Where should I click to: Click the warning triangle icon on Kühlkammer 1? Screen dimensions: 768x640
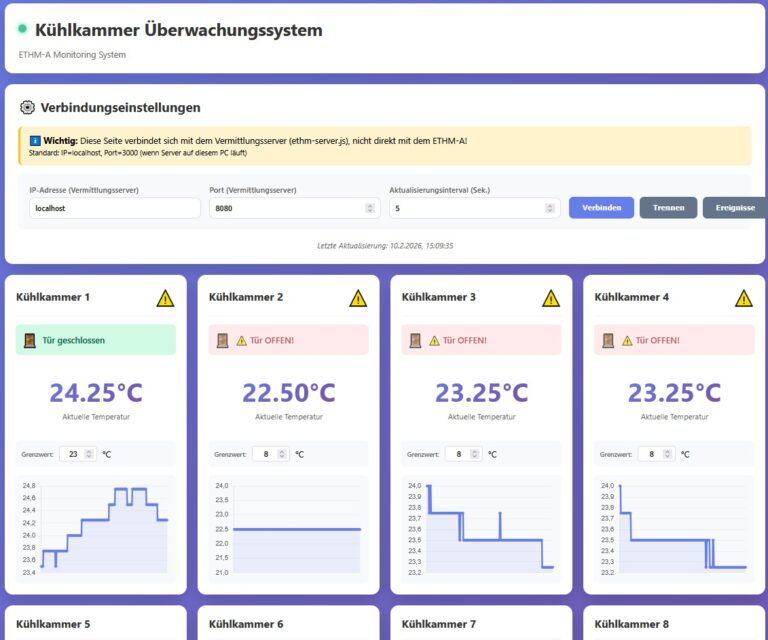pos(165,298)
